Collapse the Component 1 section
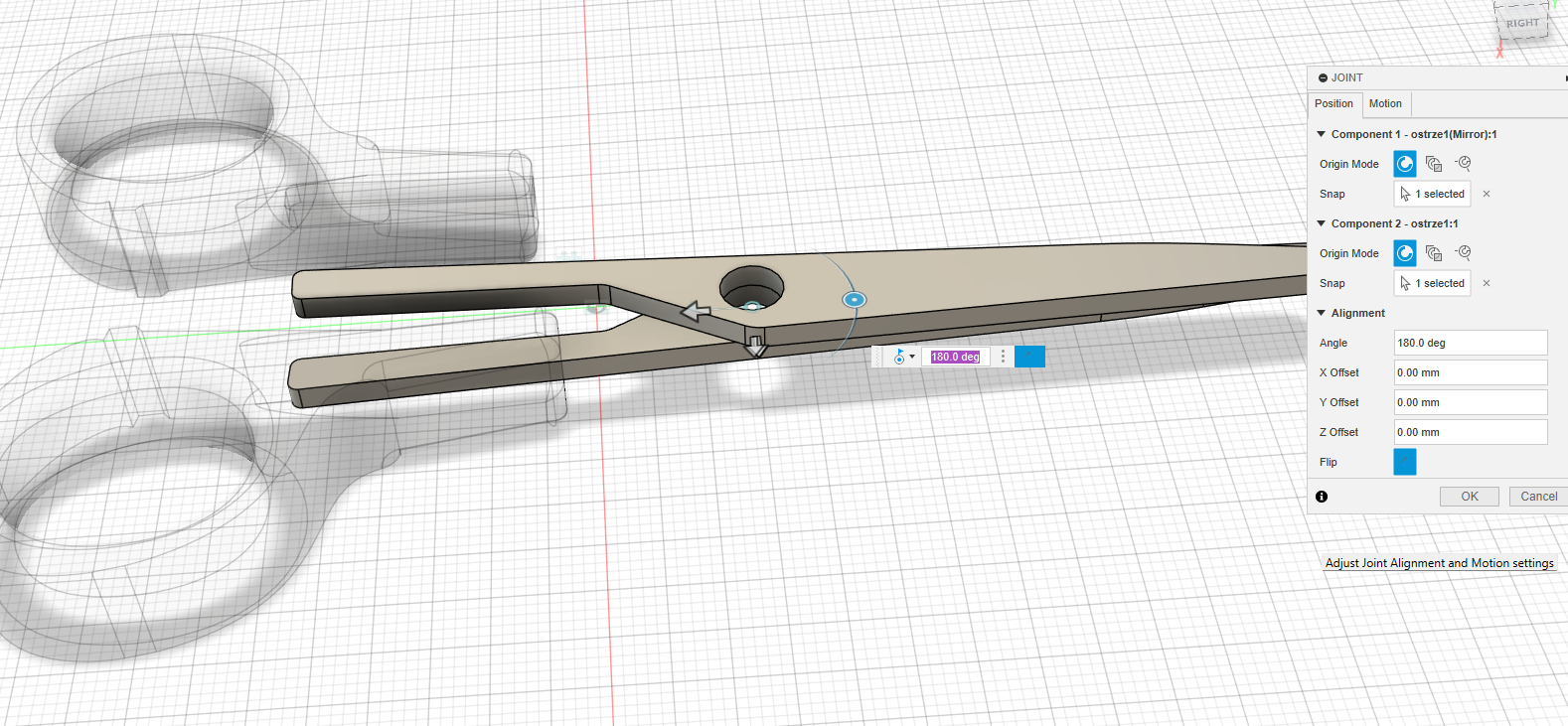The width and height of the screenshot is (1568, 726). [1322, 134]
